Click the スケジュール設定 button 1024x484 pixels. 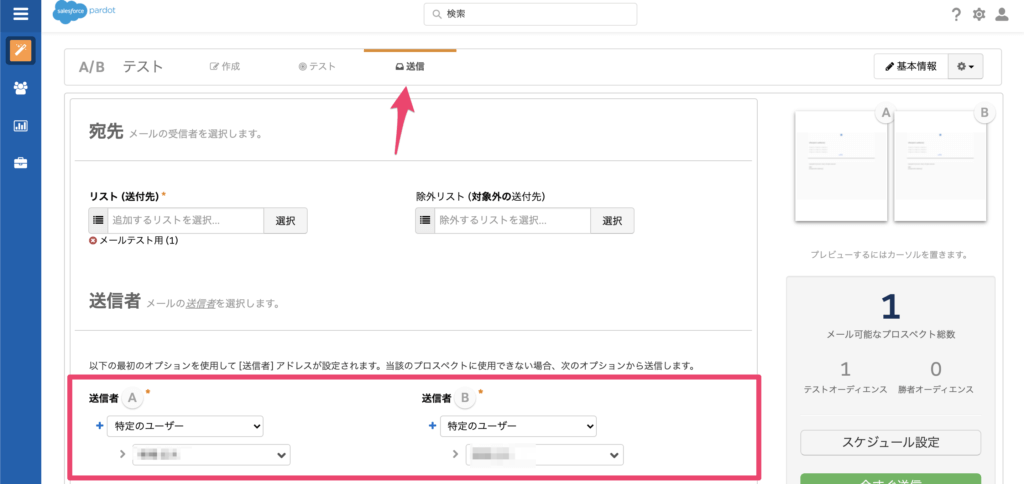(x=891, y=442)
